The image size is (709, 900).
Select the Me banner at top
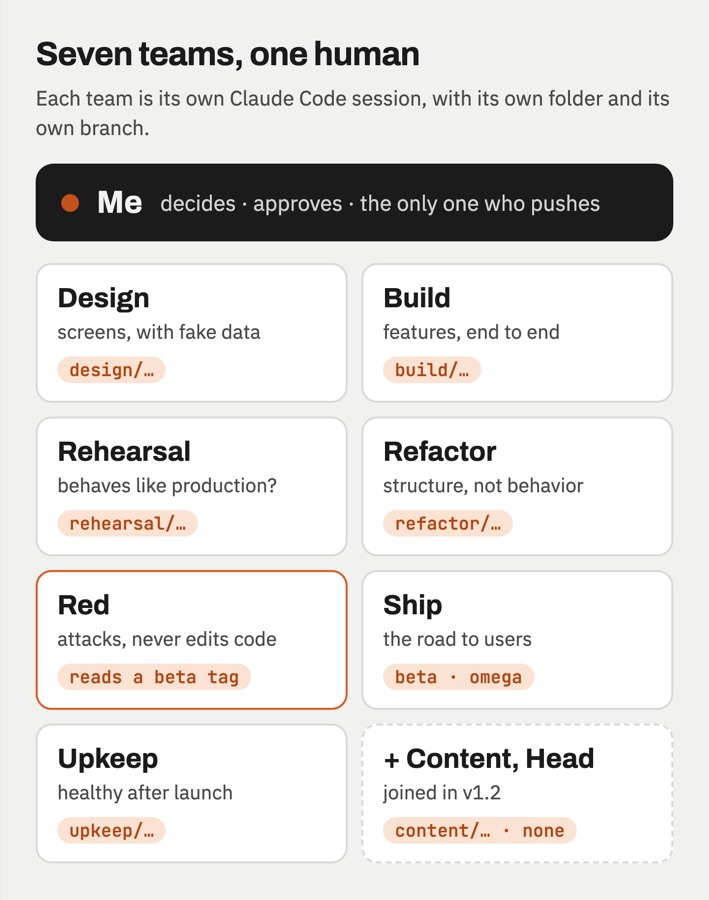(354, 203)
